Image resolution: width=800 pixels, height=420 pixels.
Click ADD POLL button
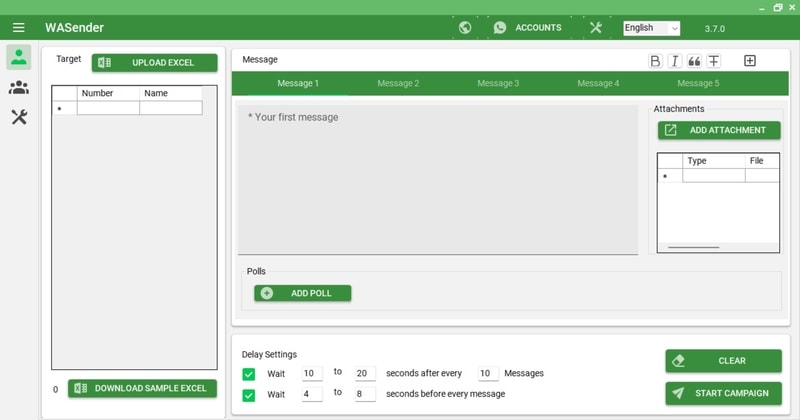tap(303, 293)
